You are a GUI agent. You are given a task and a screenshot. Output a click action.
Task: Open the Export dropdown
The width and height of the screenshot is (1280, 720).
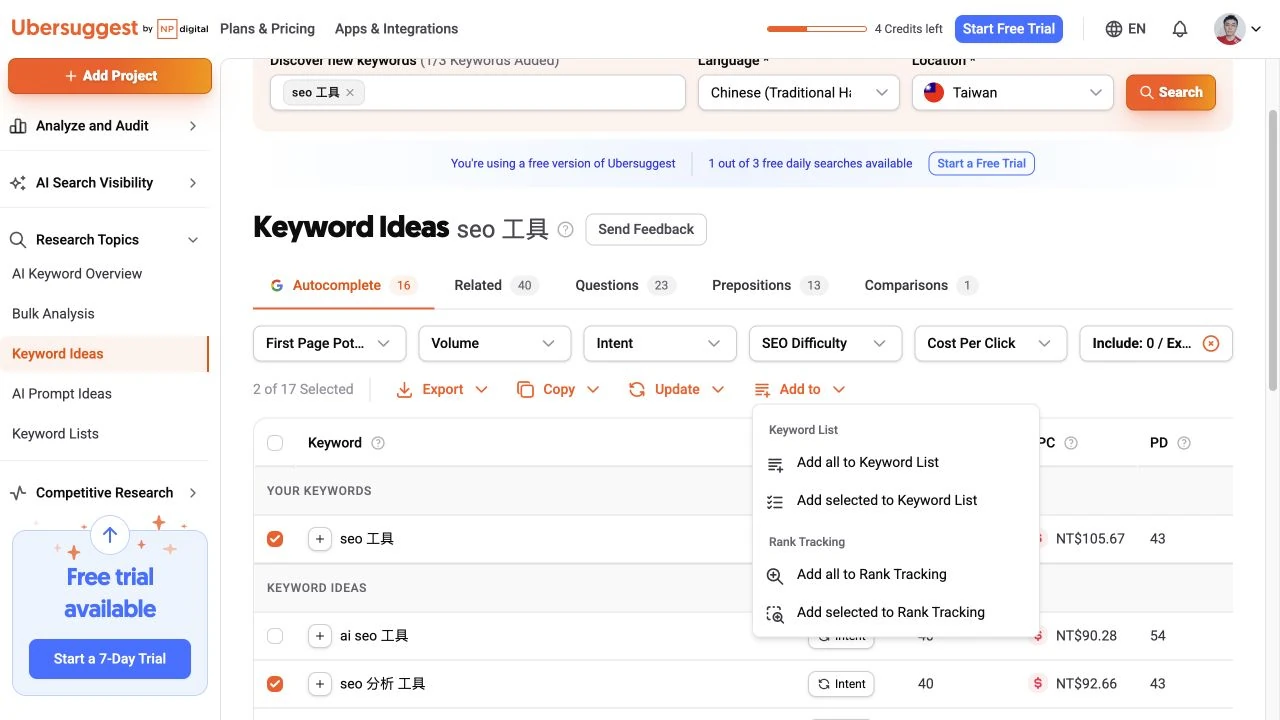click(442, 390)
